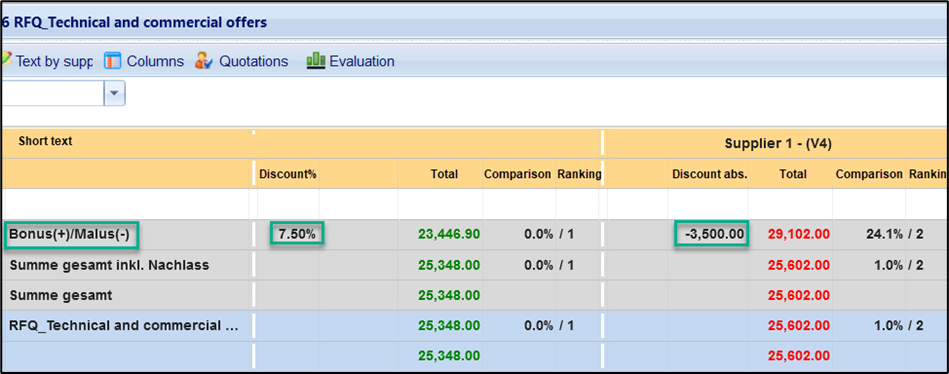This screenshot has height=374, width=949.
Task: Click inside the combo box field
Action: [x=53, y=94]
